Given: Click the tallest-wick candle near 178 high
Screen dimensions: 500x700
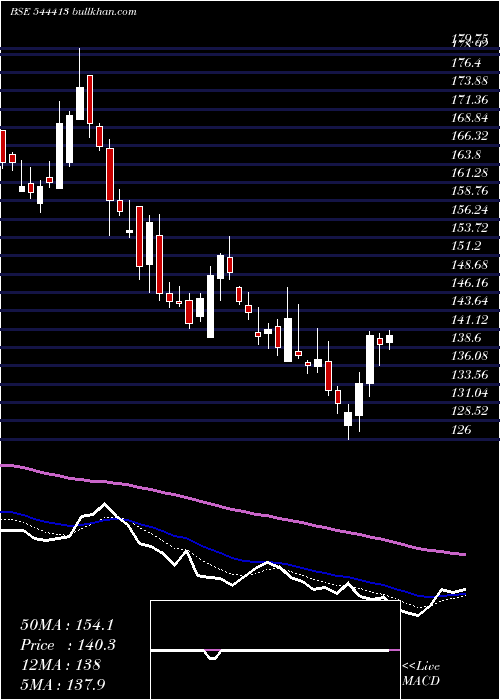Looking at the screenshot, I should point(80,83).
